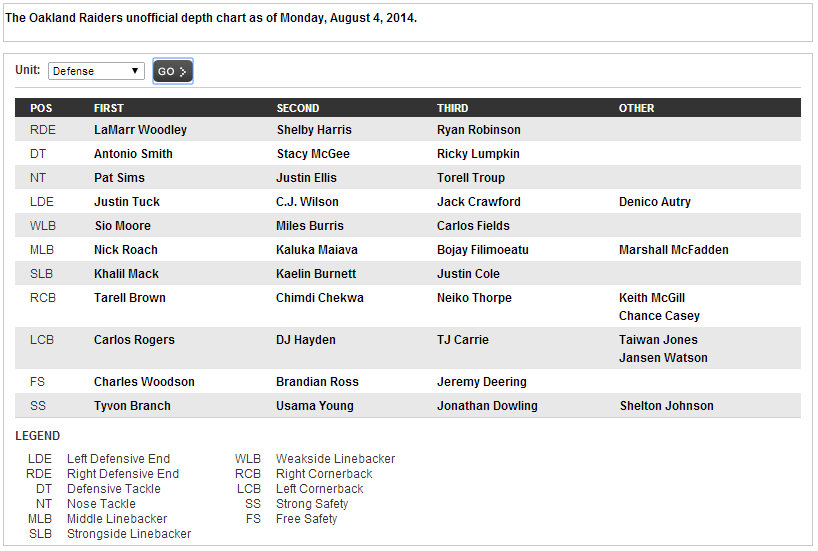
Task: Click Justin Tuck at LDE
Action: [x=127, y=202]
